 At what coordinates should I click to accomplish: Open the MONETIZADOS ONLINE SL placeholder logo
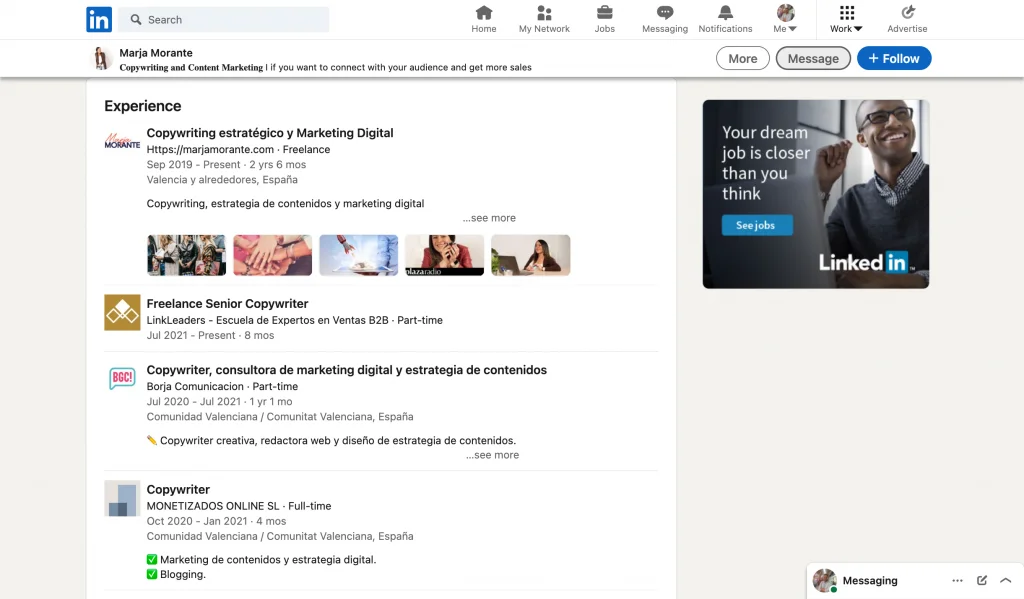point(122,498)
